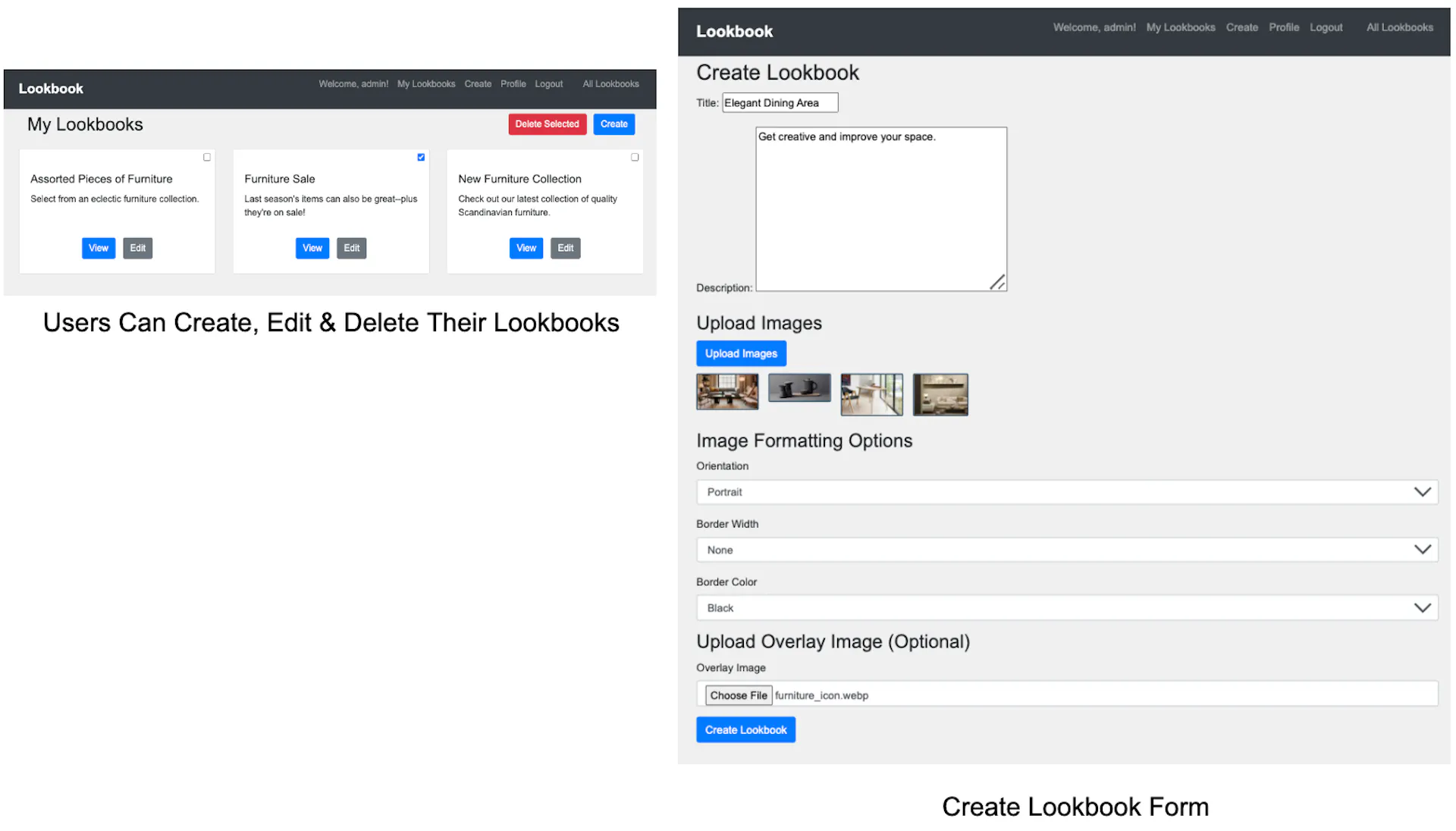This screenshot has height=831, width=1456.
Task: Click the Furniture Sale card title
Action: point(279,179)
